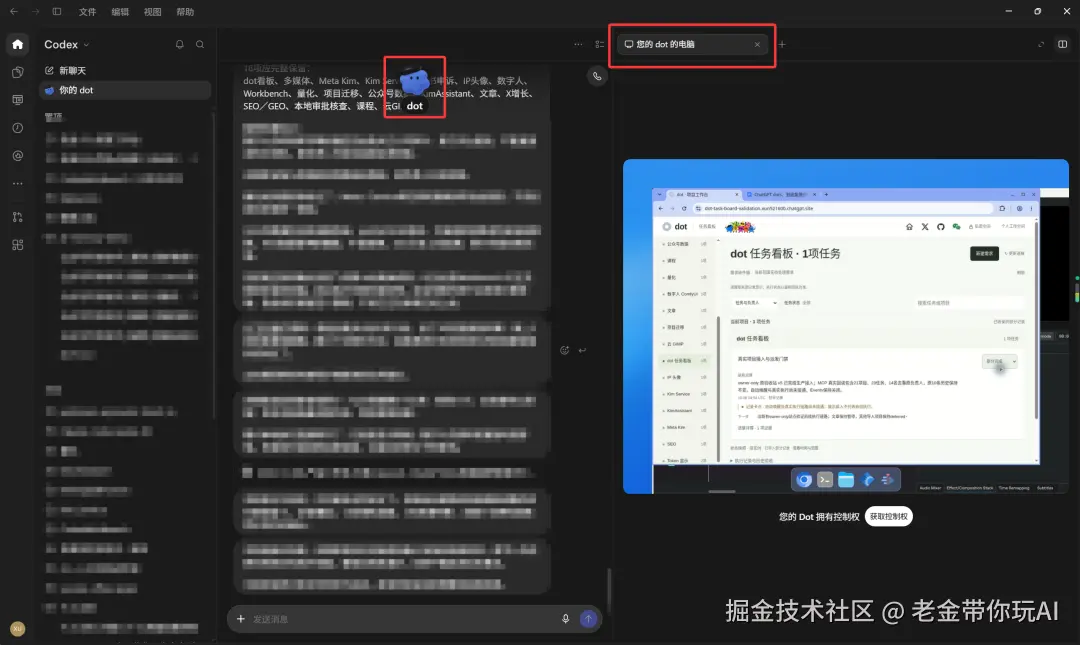The image size is (1080, 645).
Task: Toggle the split layout icon at top right
Action: point(1063,44)
